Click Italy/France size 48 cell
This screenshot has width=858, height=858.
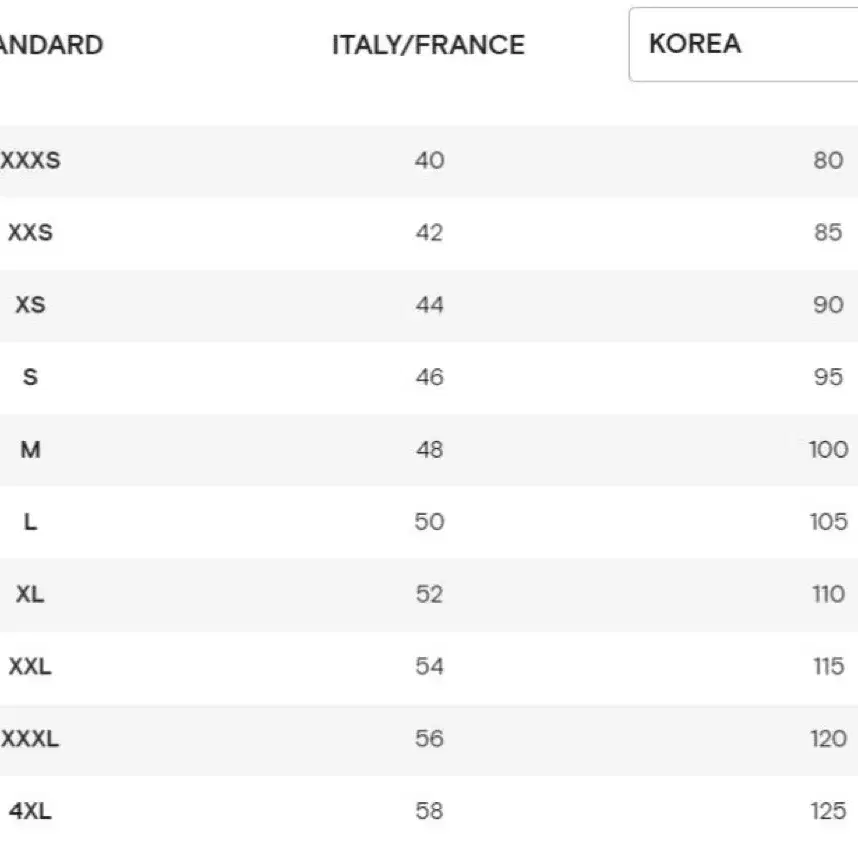[429, 450]
